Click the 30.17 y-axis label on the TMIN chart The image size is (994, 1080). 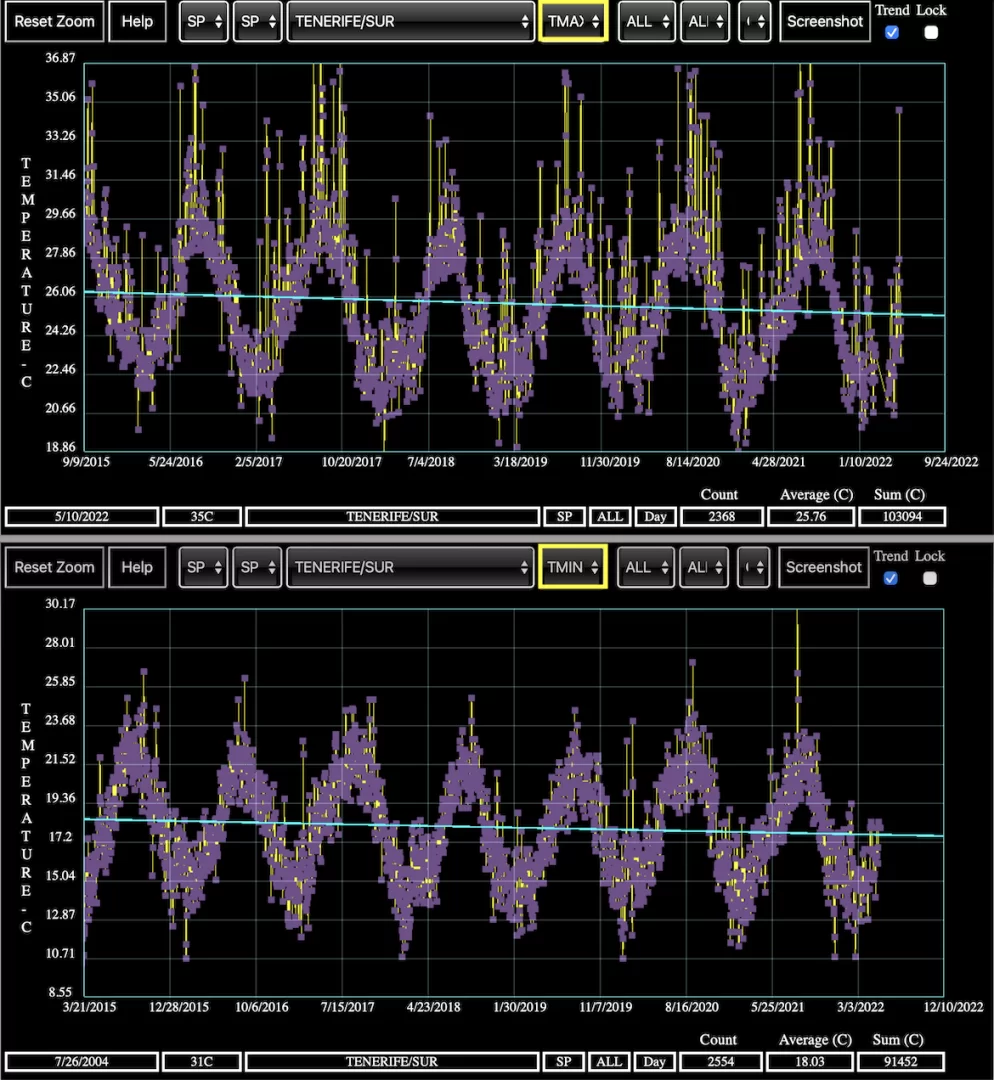[60, 603]
